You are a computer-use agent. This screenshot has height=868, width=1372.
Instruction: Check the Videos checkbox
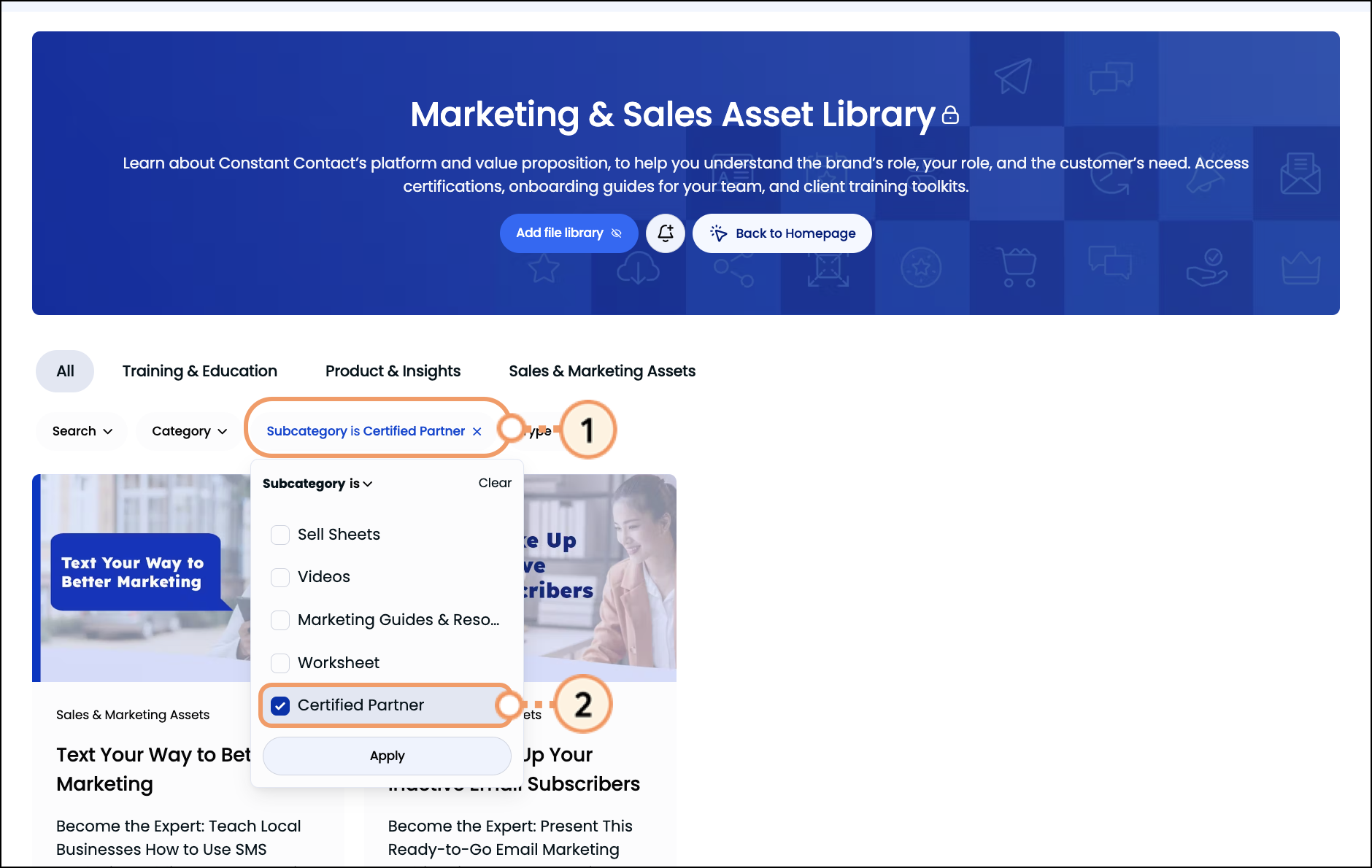[x=280, y=577]
